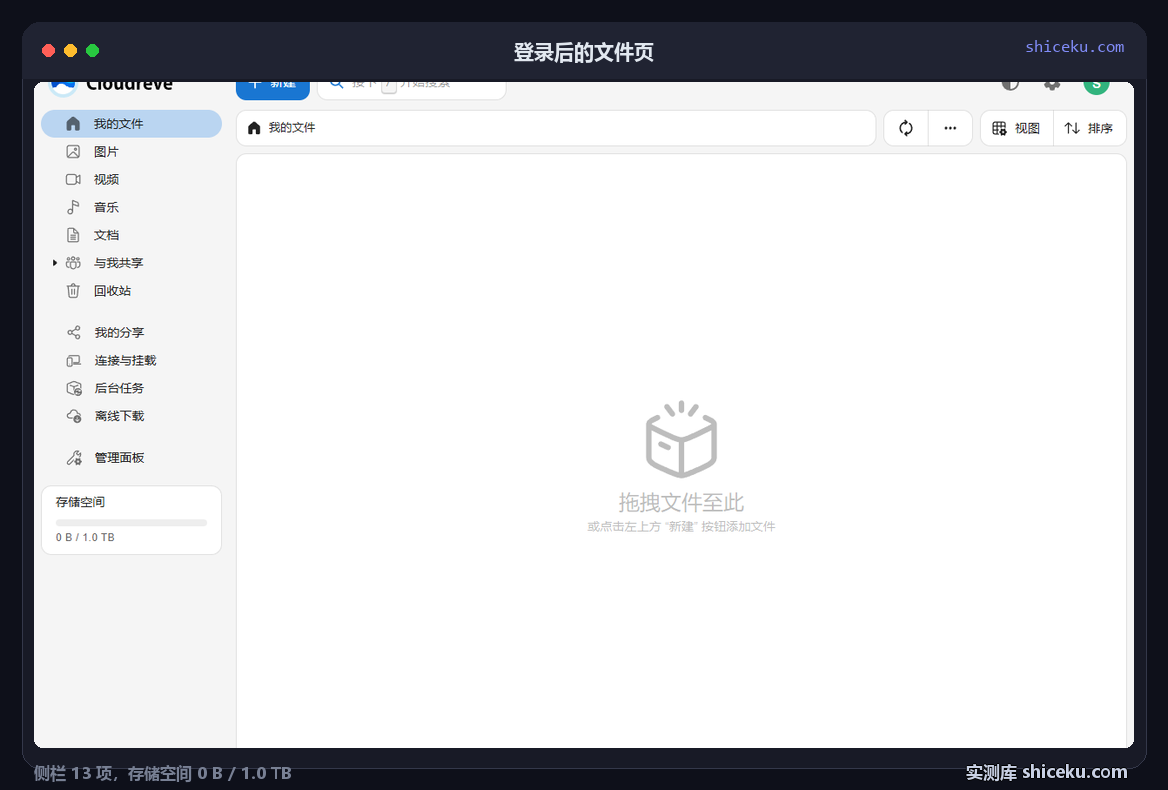1168x790 pixels.
Task: Toggle dark mode with half-circle icon
Action: click(1010, 85)
